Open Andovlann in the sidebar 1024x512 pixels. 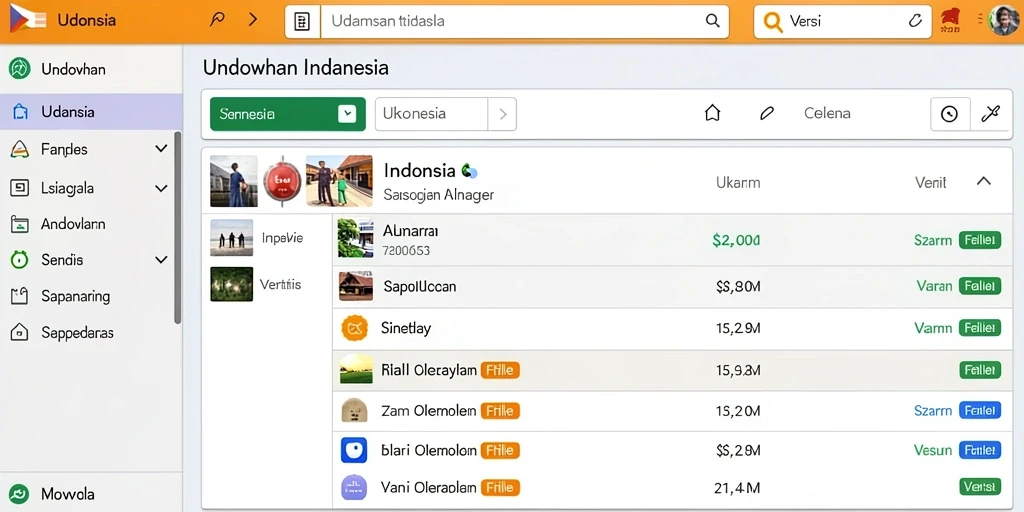click(72, 224)
